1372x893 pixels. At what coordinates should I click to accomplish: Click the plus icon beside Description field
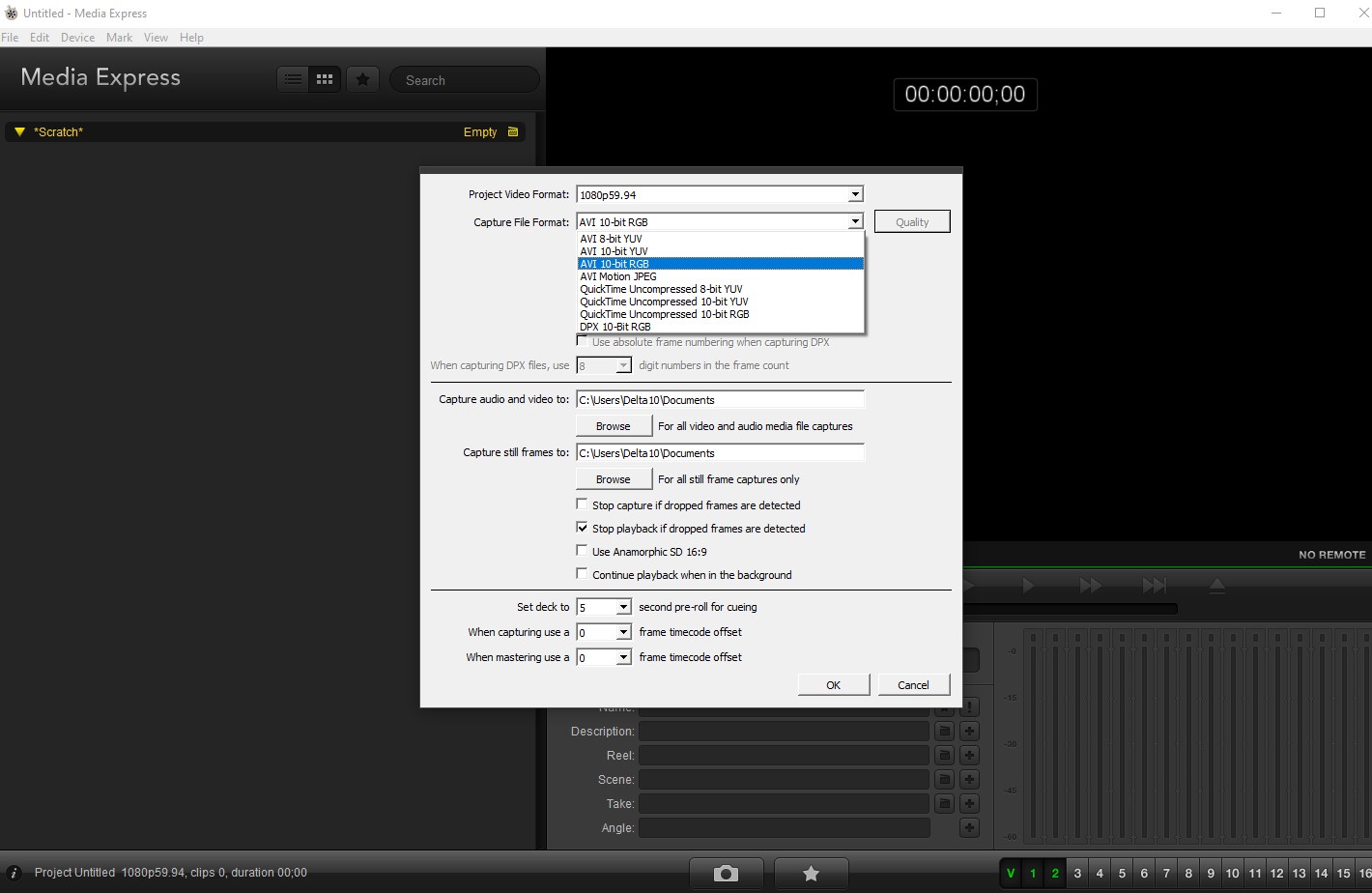(x=969, y=732)
